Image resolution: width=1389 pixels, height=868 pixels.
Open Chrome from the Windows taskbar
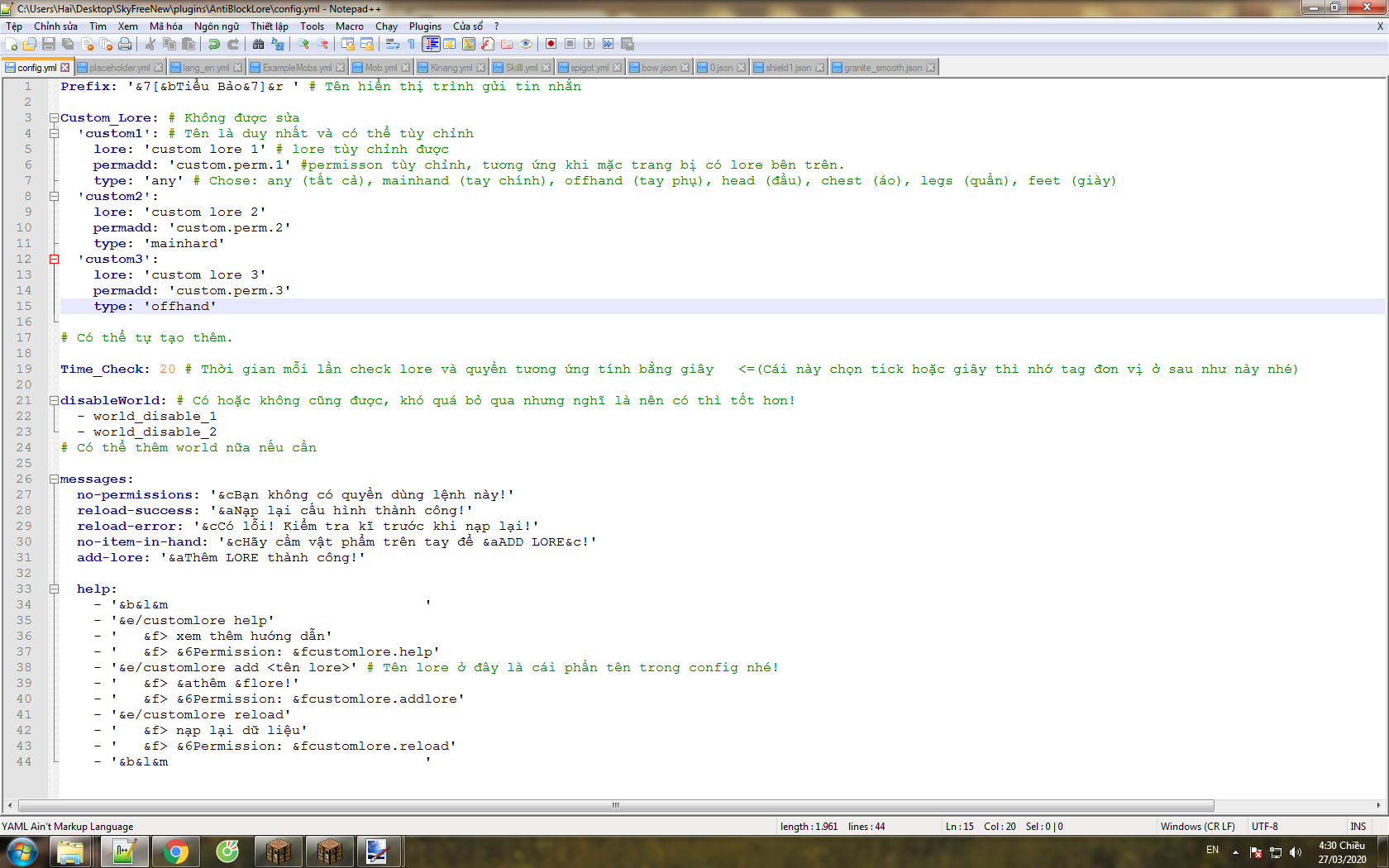175,851
